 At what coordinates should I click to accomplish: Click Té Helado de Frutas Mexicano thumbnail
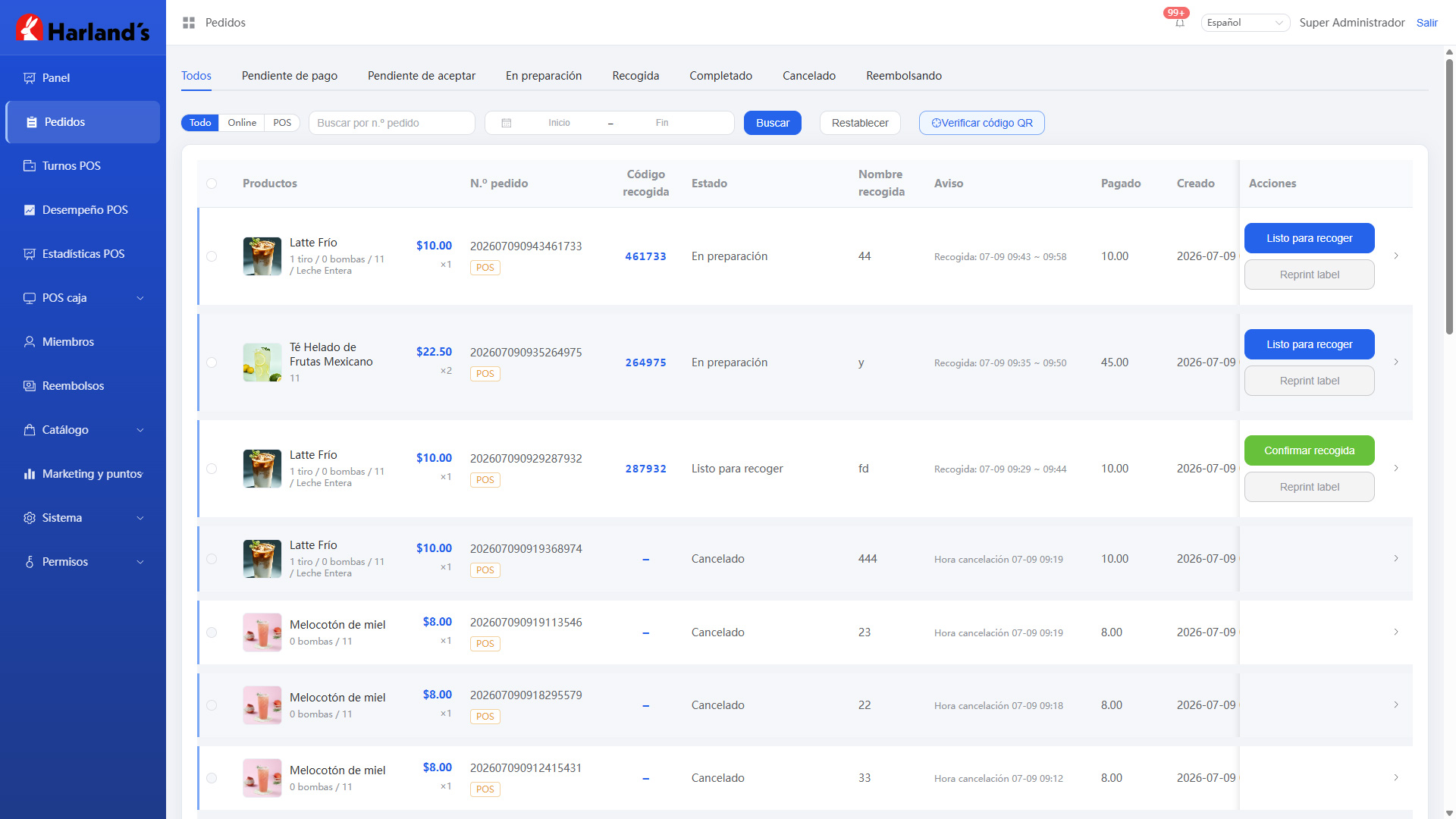[262, 362]
